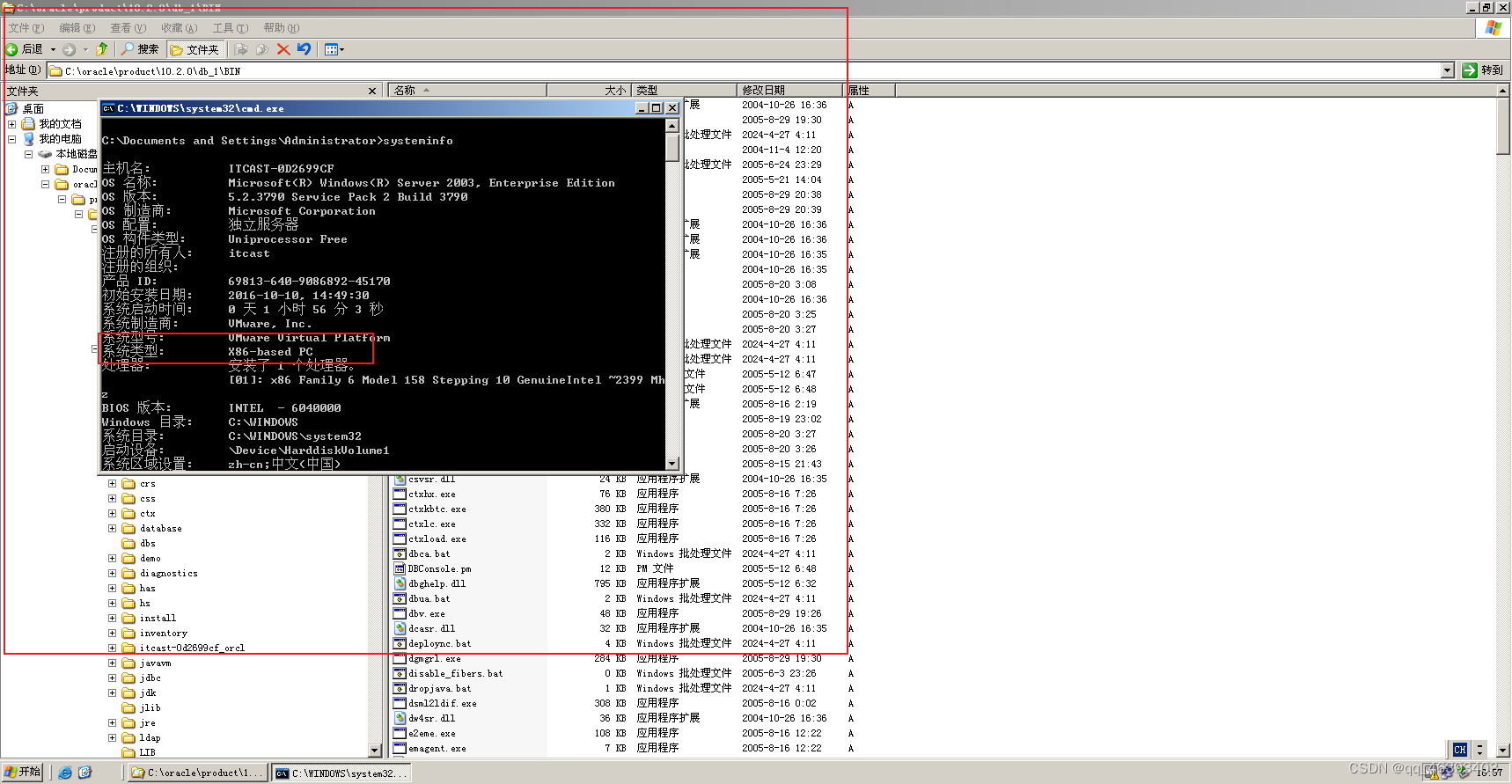1512x784 pixels.
Task: Click the dbca.bat file icon
Action: pos(400,554)
